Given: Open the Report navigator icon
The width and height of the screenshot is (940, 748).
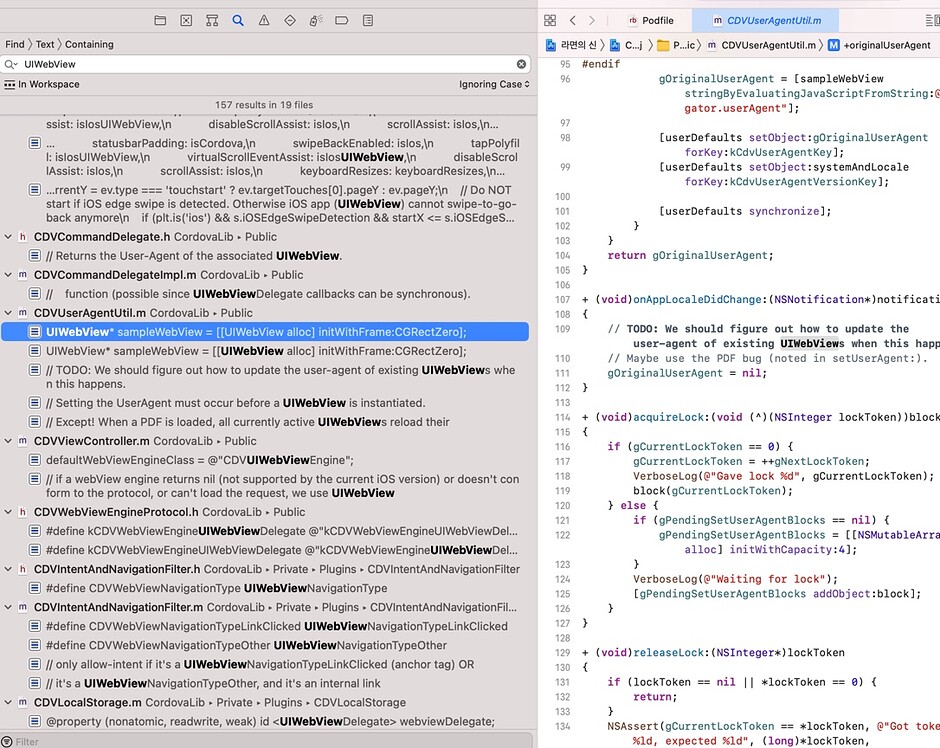Looking at the screenshot, I should point(368,20).
